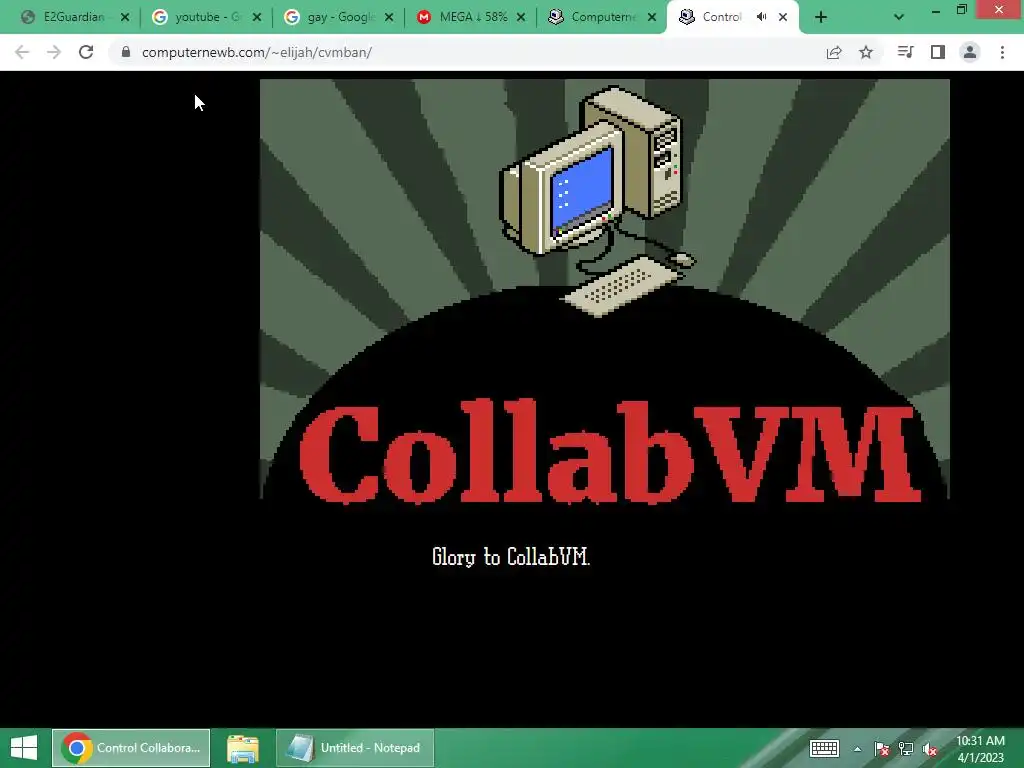
Task: Open Action Center flag icon
Action: pos(882,749)
